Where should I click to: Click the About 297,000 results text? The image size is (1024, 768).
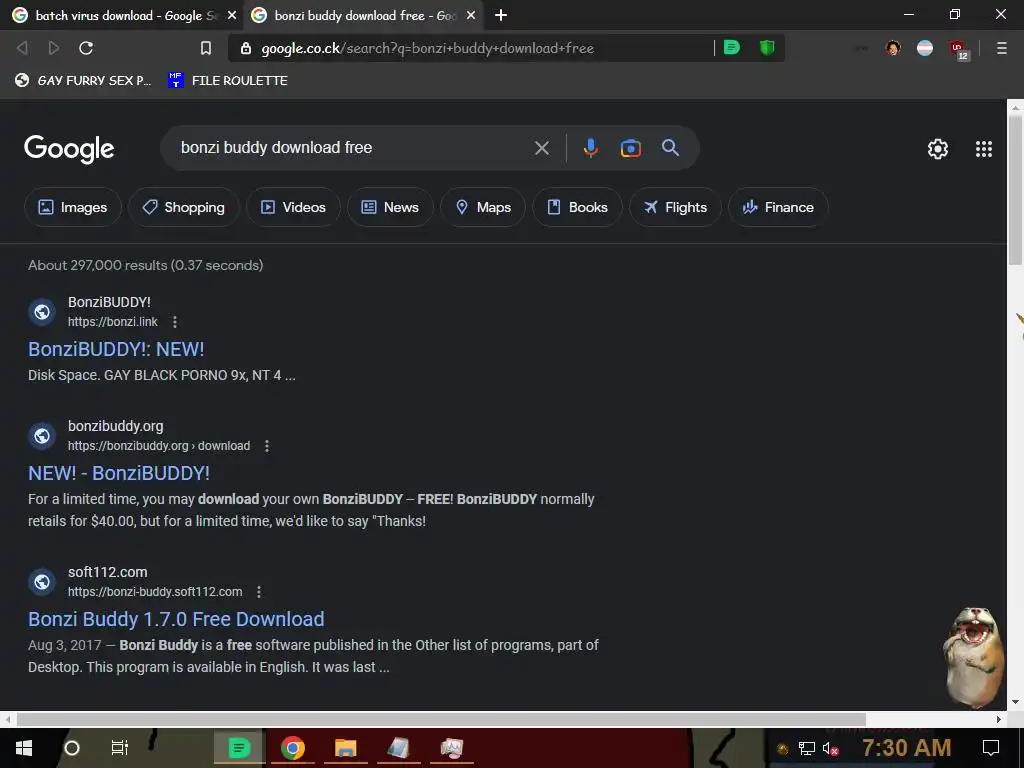coord(146,265)
